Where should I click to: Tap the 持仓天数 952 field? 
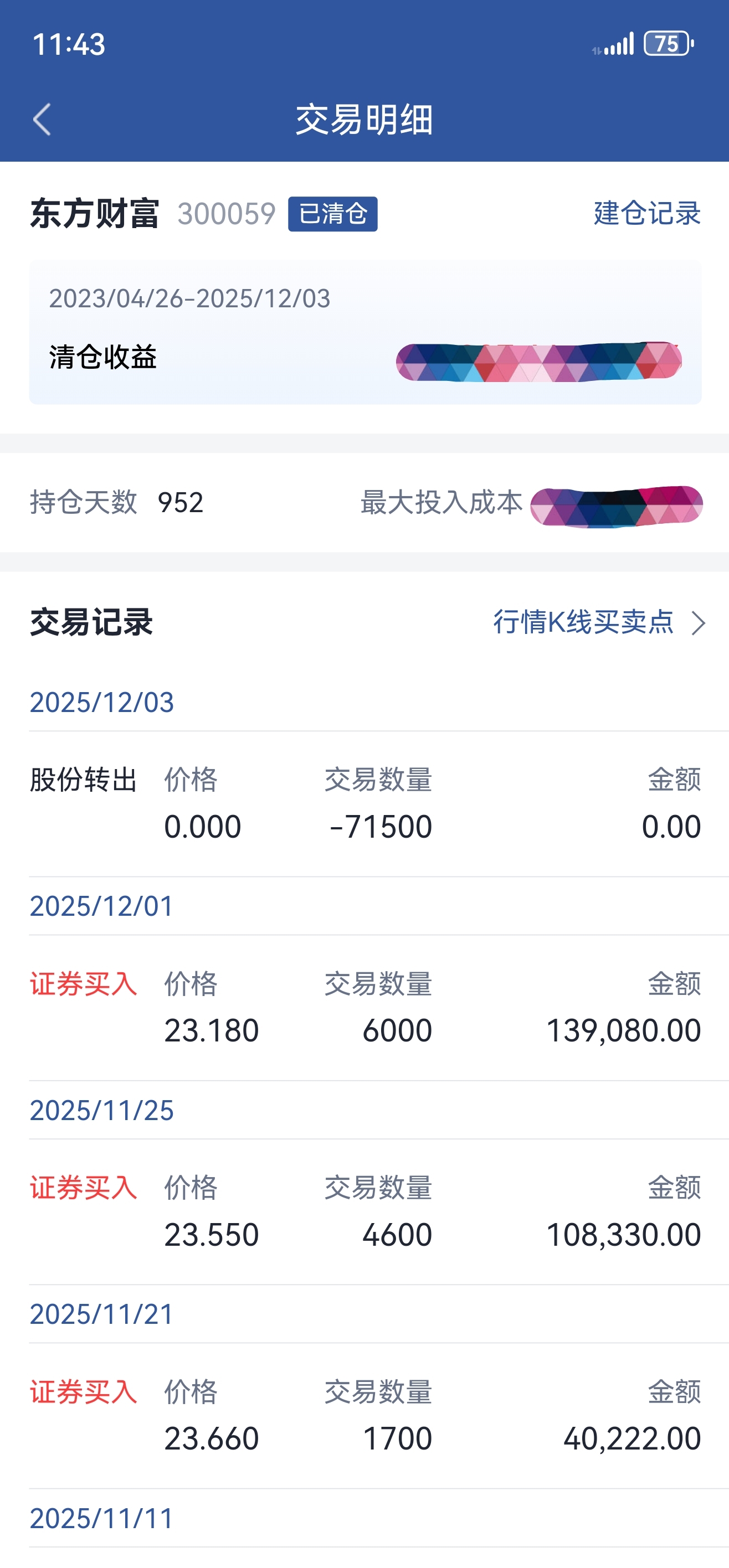click(117, 503)
